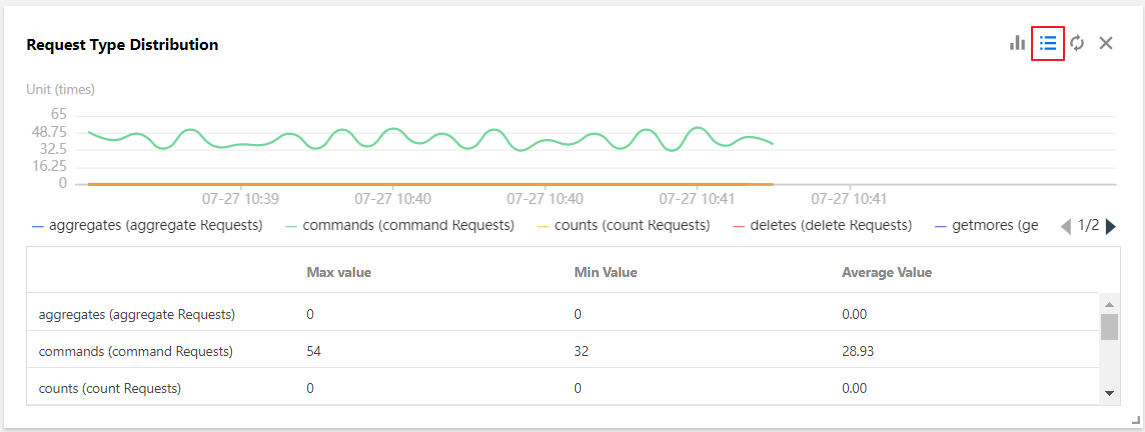1145x432 pixels.
Task: Click the table scrollbar down arrow
Action: coord(1109,393)
